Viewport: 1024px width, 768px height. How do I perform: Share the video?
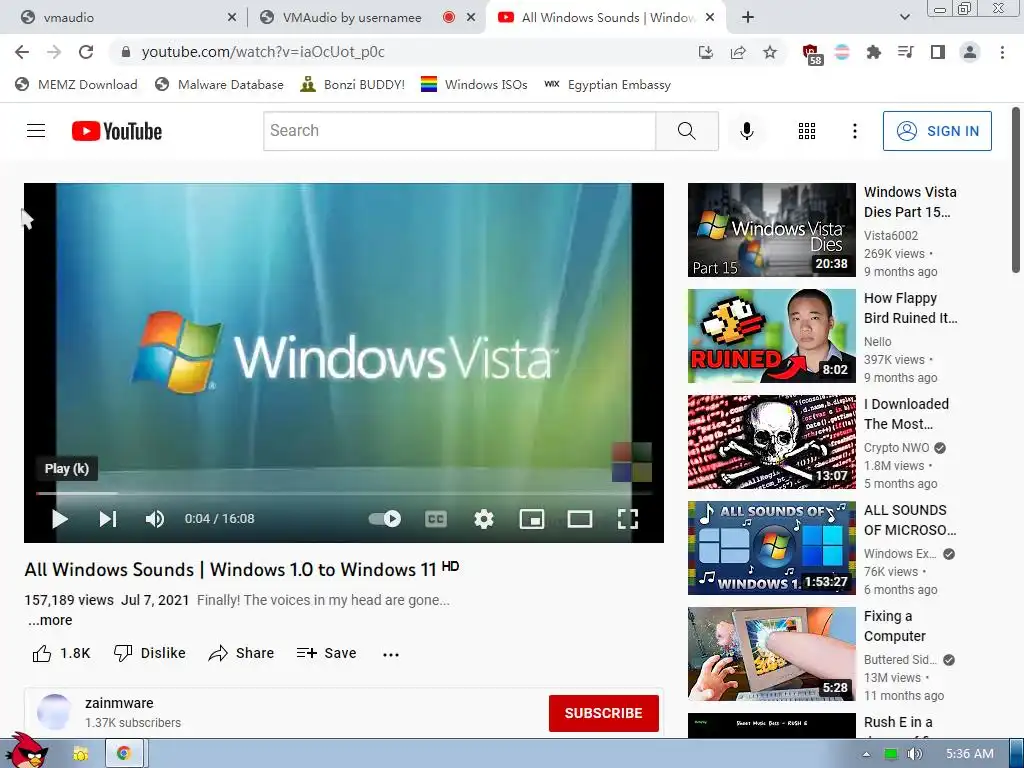241,653
